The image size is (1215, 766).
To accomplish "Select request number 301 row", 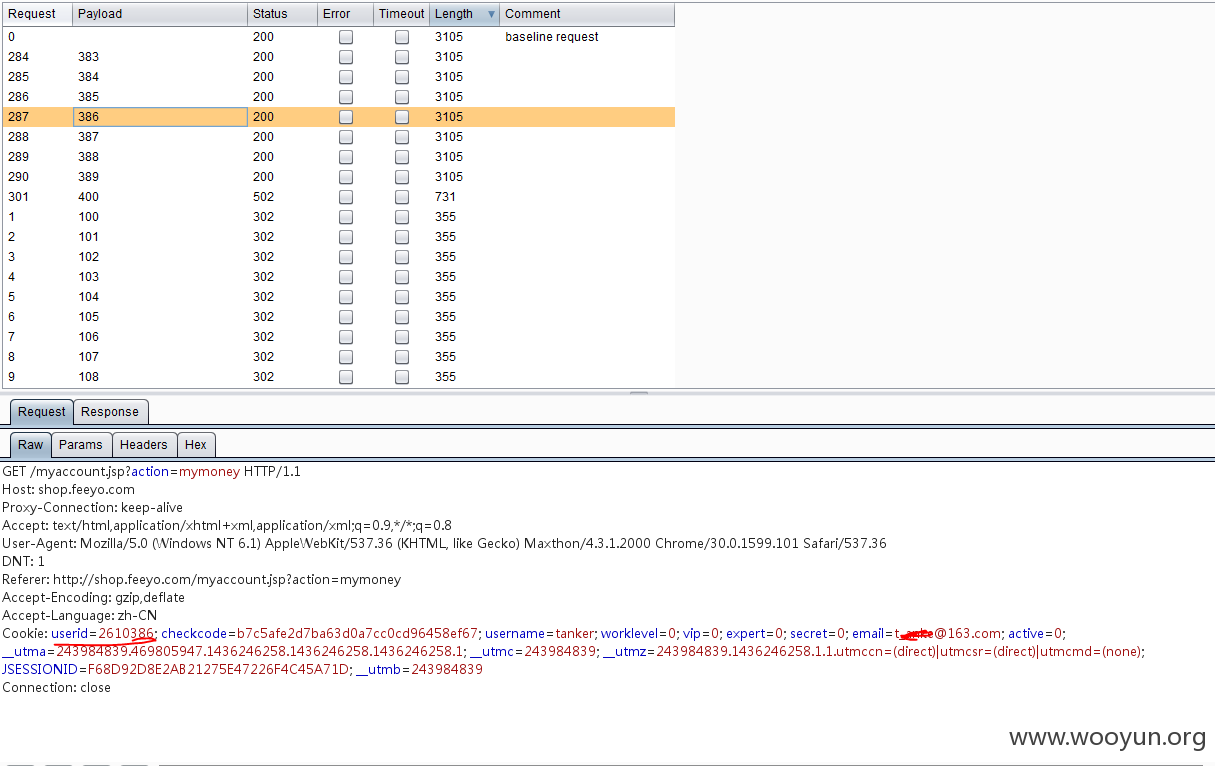I will pyautogui.click(x=338, y=197).
